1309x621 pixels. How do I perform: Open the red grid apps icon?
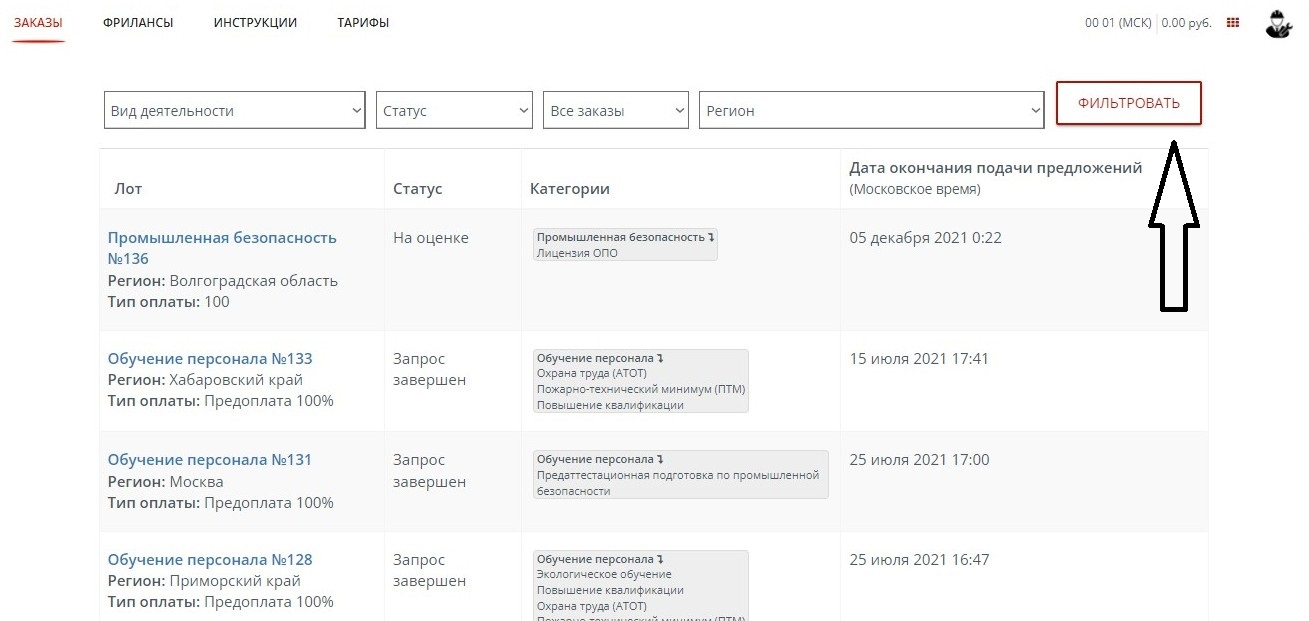tap(1233, 23)
